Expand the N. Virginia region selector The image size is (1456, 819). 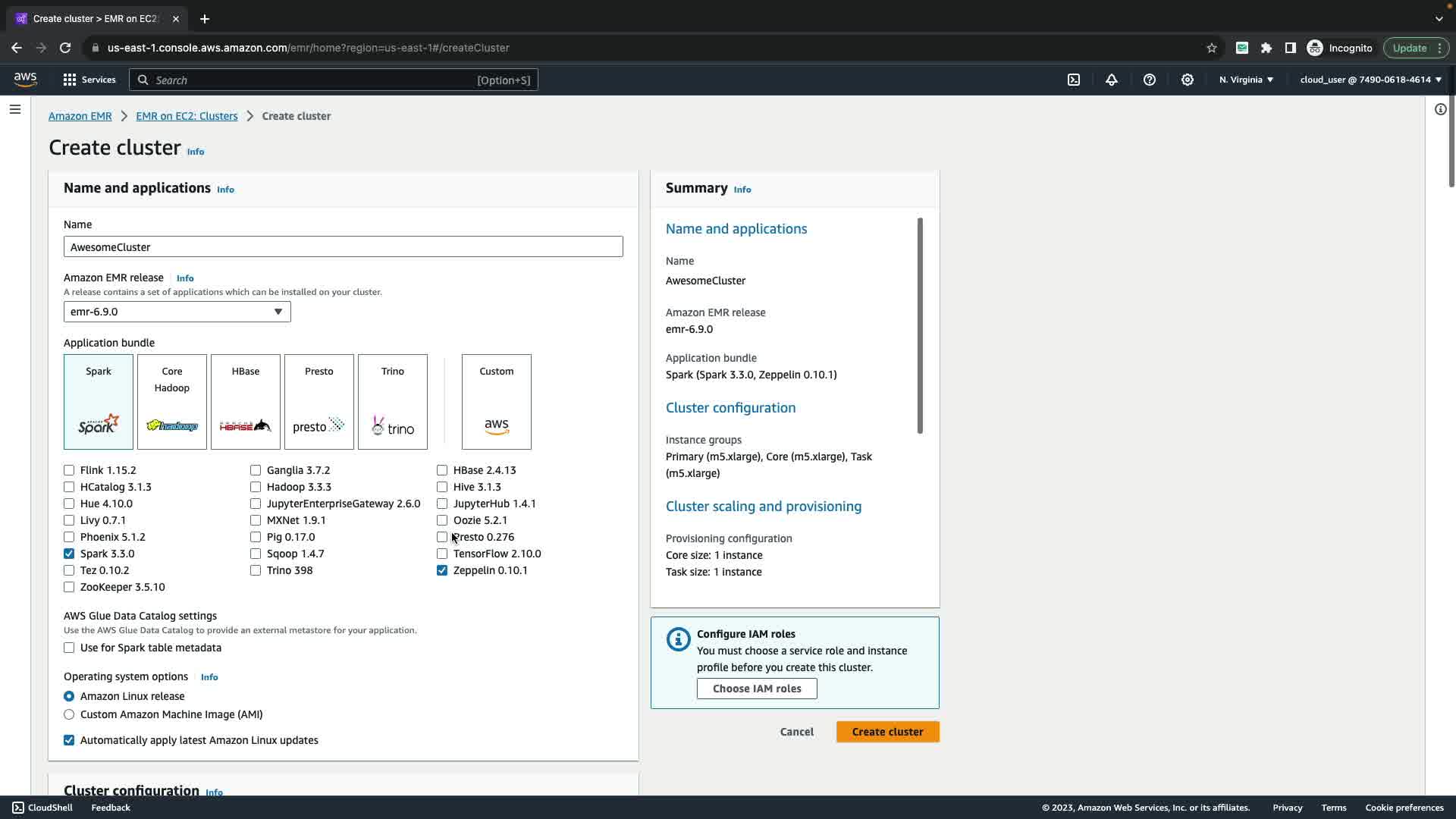[x=1246, y=80]
